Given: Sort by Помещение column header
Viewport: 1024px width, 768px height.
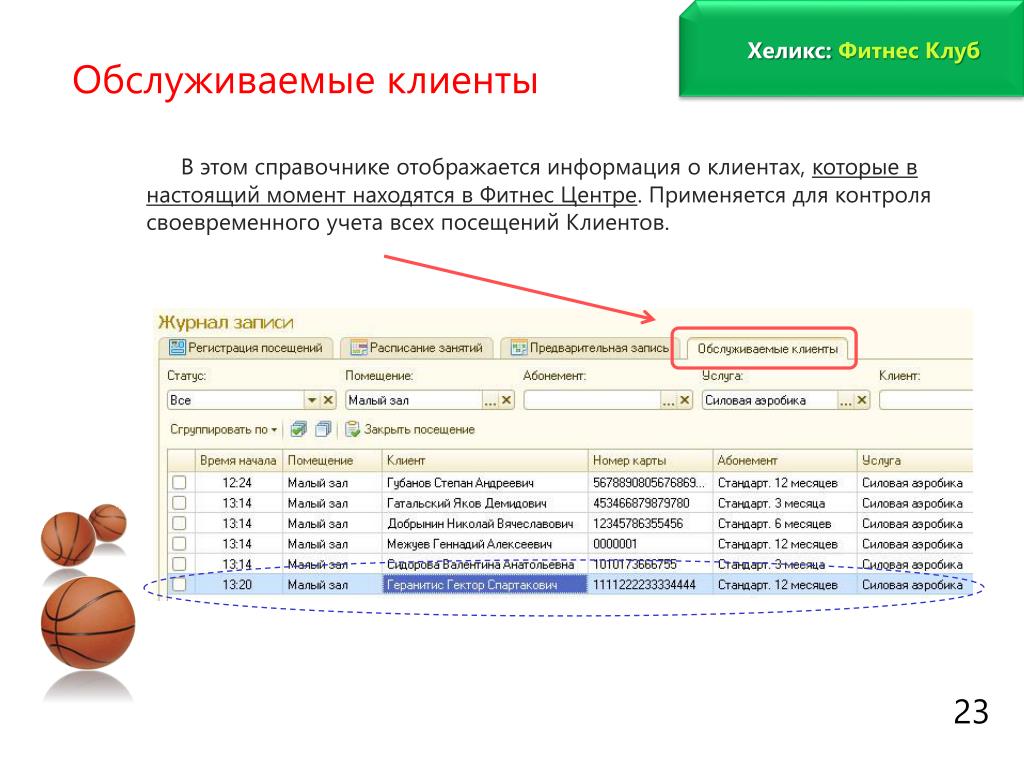Looking at the screenshot, I should click(332, 460).
